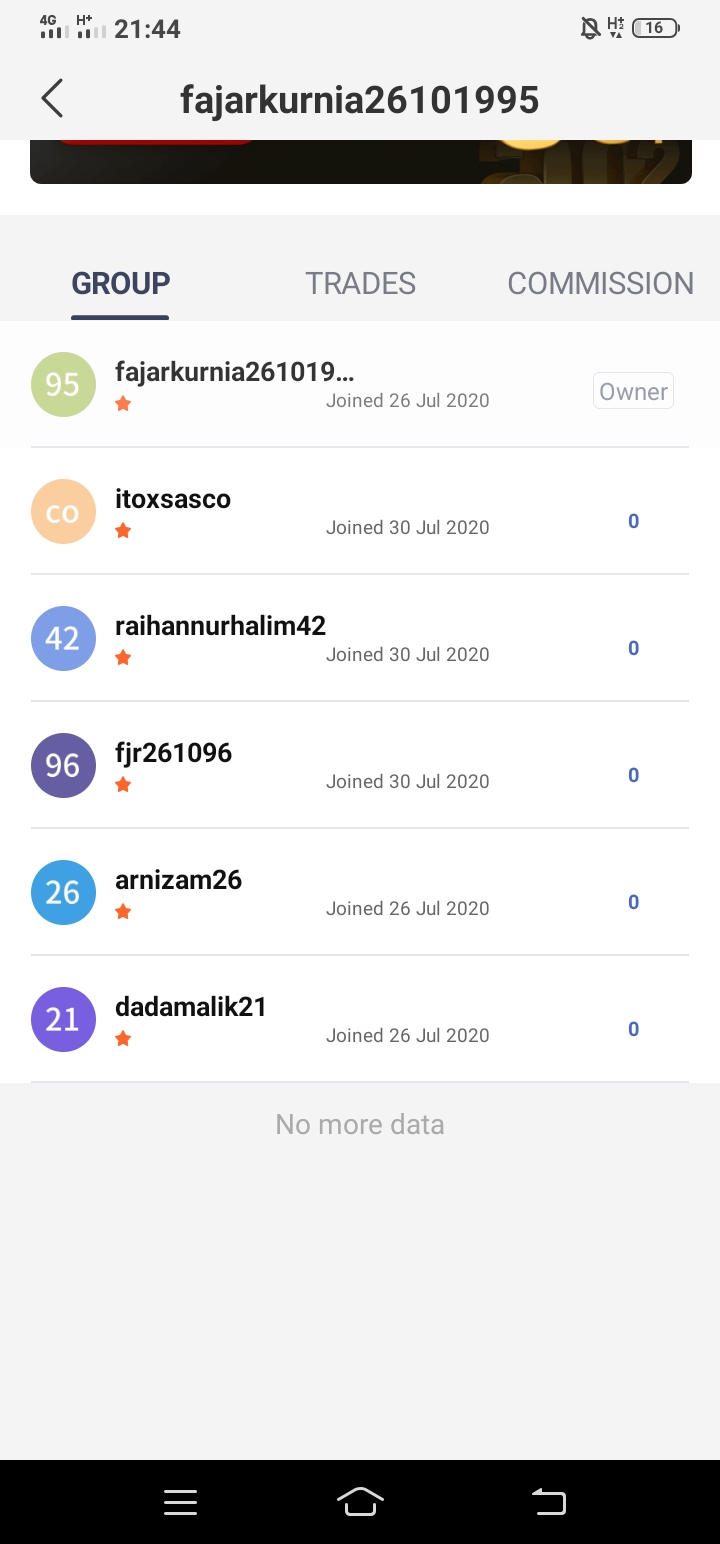Image resolution: width=720 pixels, height=1544 pixels.
Task: Select the blue 42 avatar
Action: coord(63,638)
